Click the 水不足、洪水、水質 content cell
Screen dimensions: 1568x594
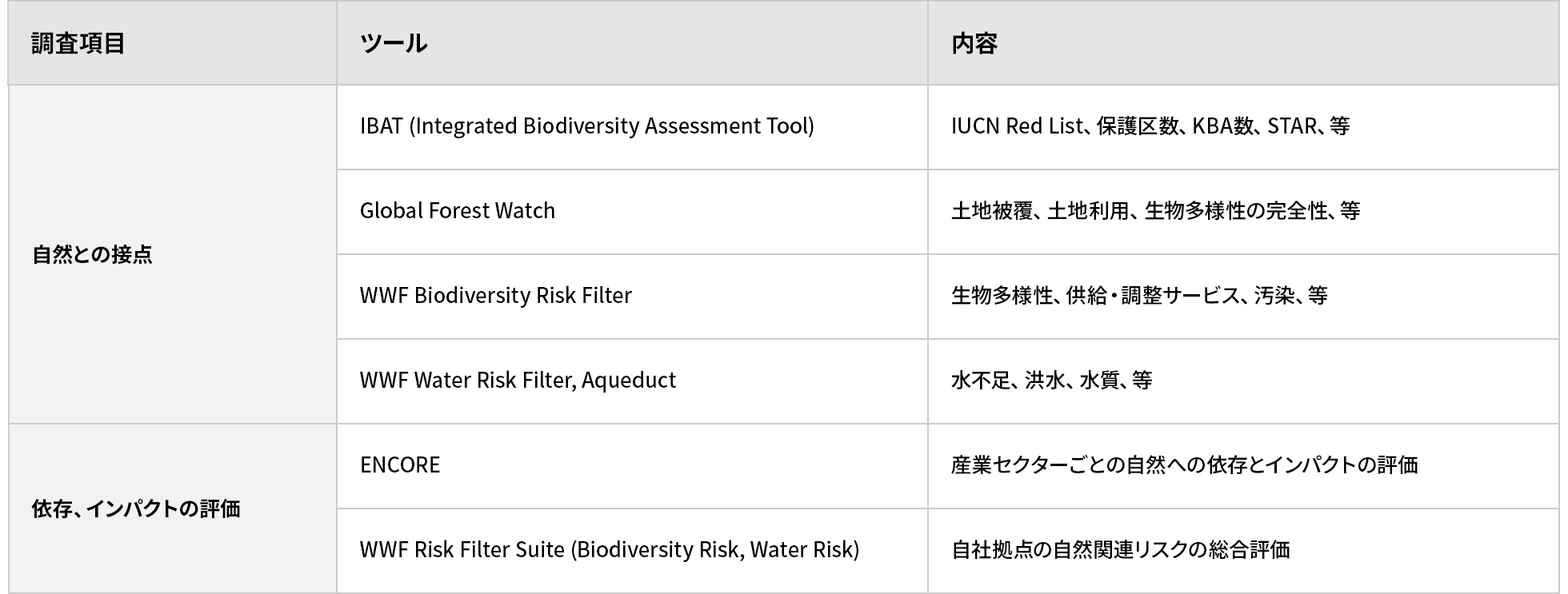(x=1243, y=381)
